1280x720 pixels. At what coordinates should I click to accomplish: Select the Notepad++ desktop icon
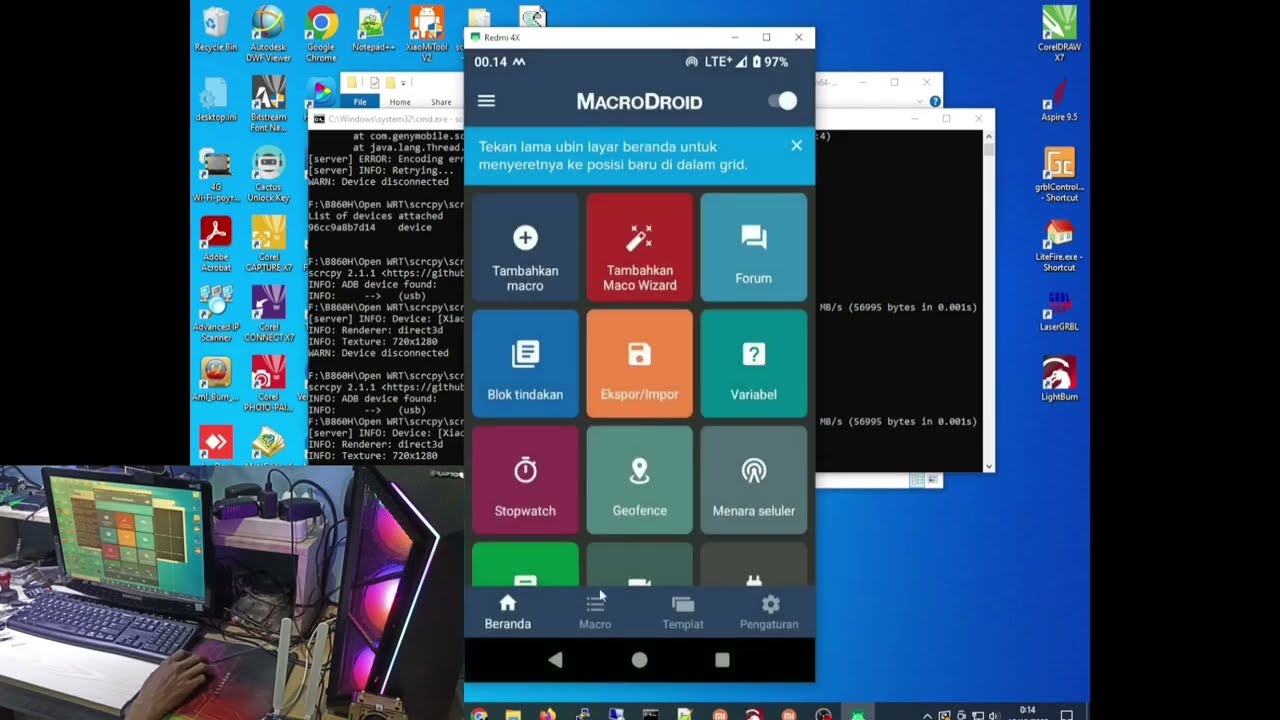tap(373, 30)
